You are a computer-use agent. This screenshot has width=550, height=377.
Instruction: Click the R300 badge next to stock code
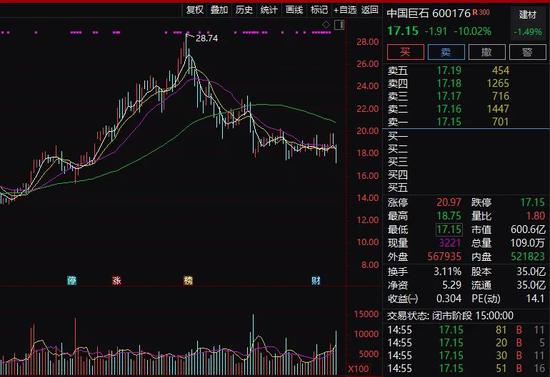[481, 12]
